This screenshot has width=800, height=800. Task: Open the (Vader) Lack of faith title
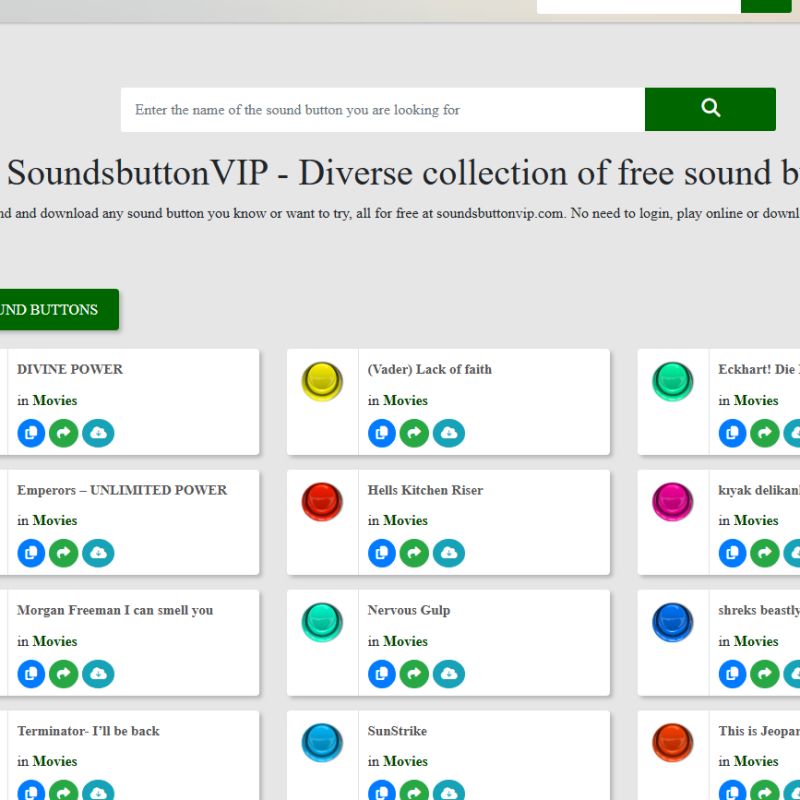coord(430,369)
